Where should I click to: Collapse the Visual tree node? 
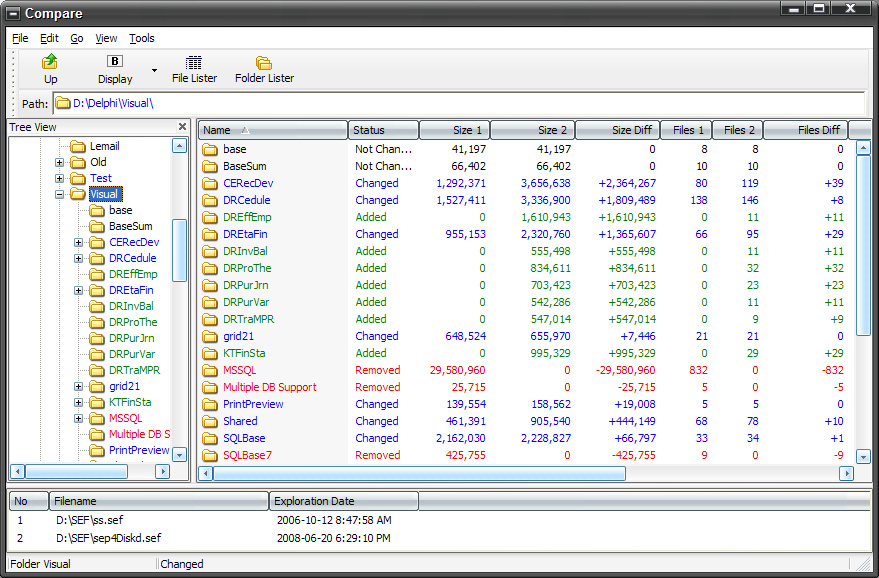click(x=60, y=195)
